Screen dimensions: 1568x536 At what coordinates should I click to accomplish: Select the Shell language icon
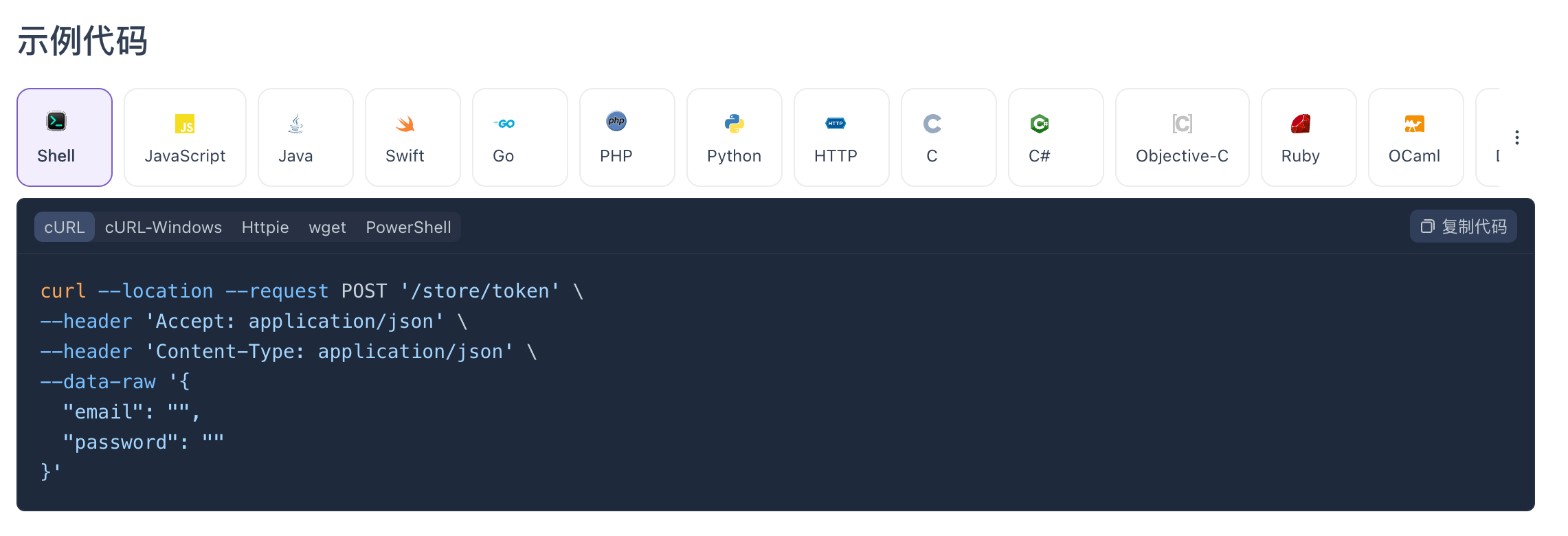pyautogui.click(x=56, y=122)
